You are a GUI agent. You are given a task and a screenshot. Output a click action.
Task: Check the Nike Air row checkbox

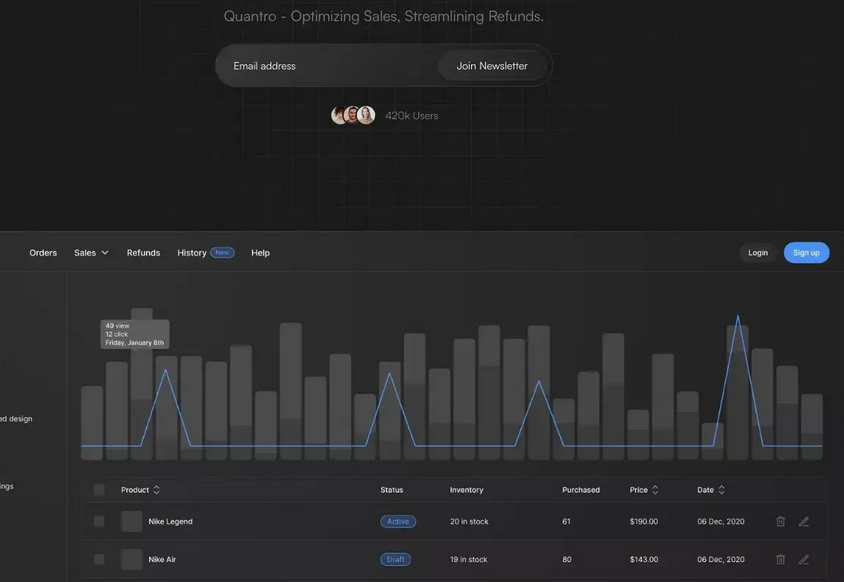pos(98,558)
